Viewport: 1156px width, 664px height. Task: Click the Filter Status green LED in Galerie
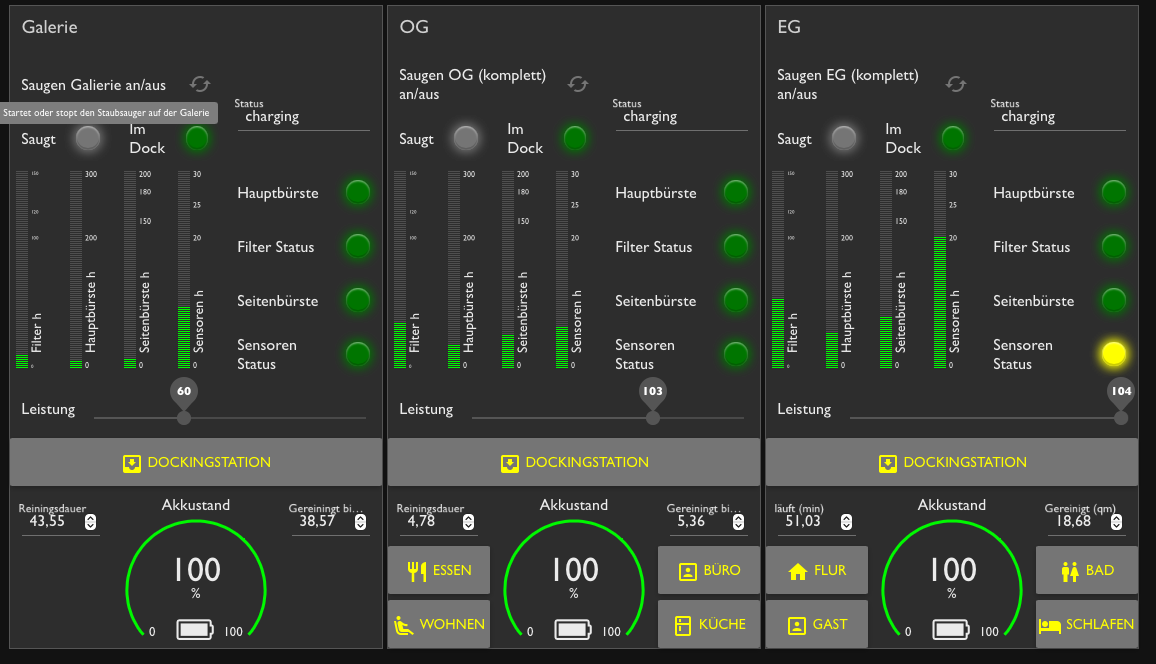[x=357, y=247]
